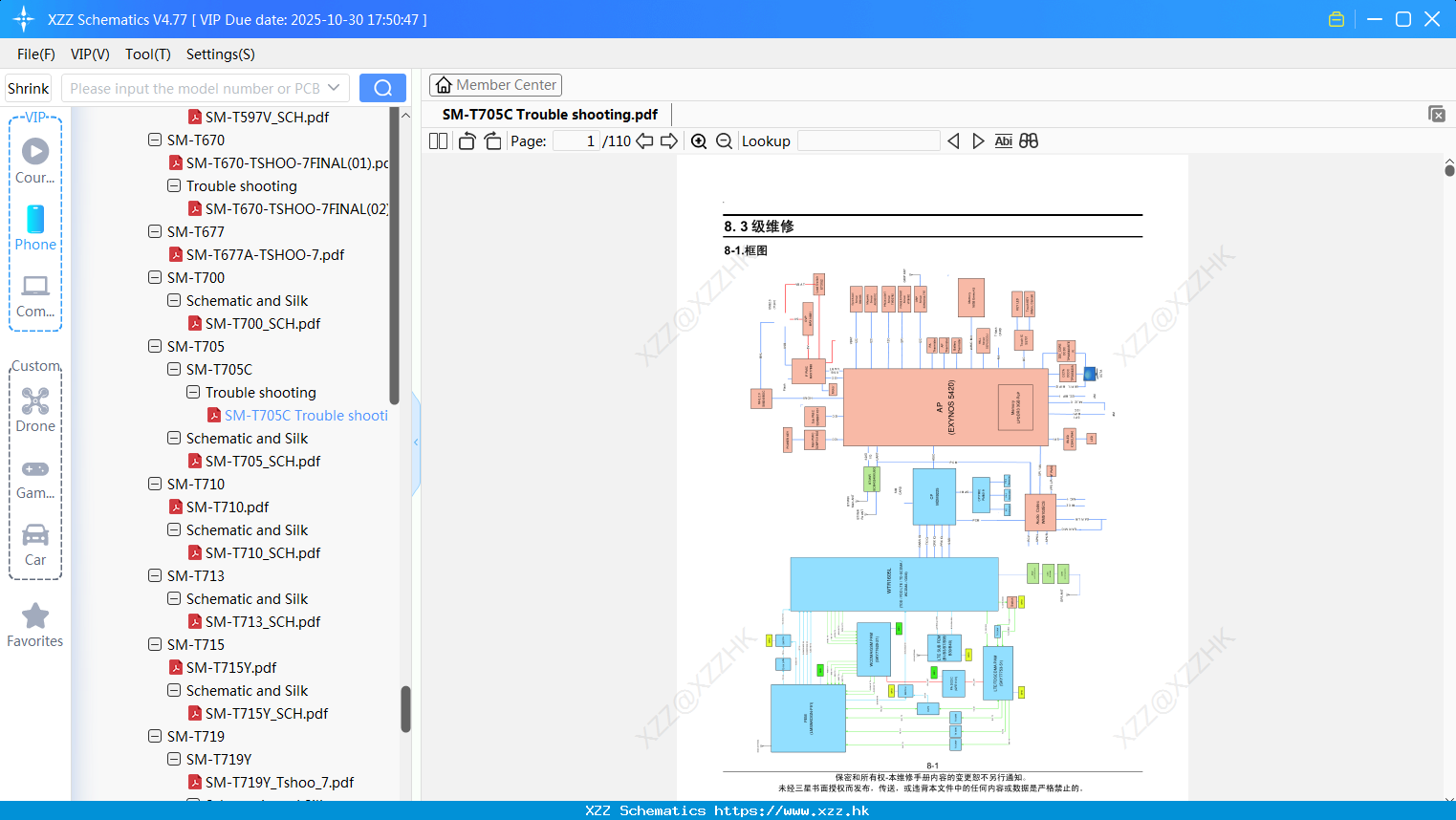Open model number dropdown arrow
The height and width of the screenshot is (820, 1456).
tap(334, 88)
